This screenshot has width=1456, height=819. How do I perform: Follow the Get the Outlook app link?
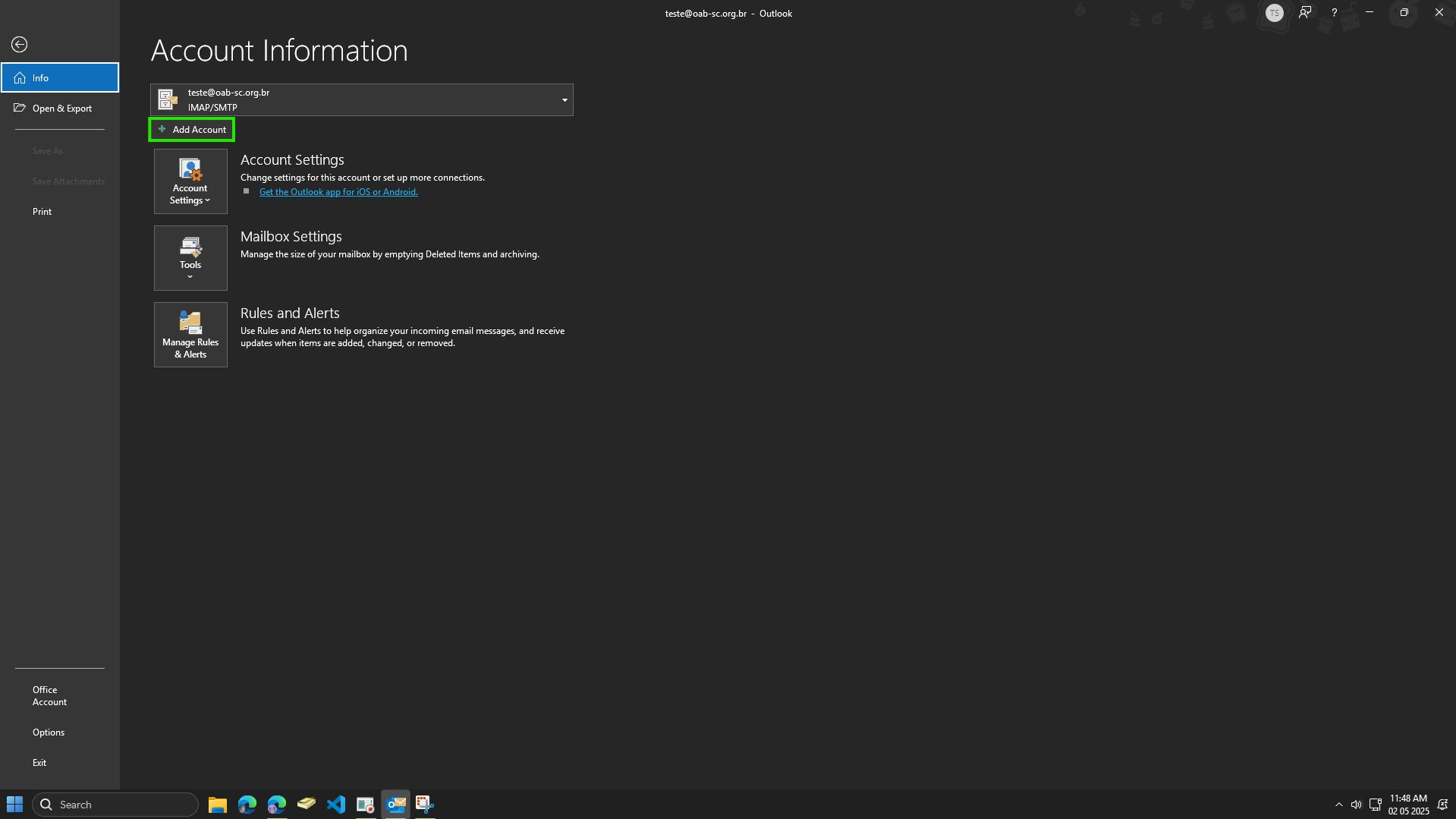tap(338, 192)
